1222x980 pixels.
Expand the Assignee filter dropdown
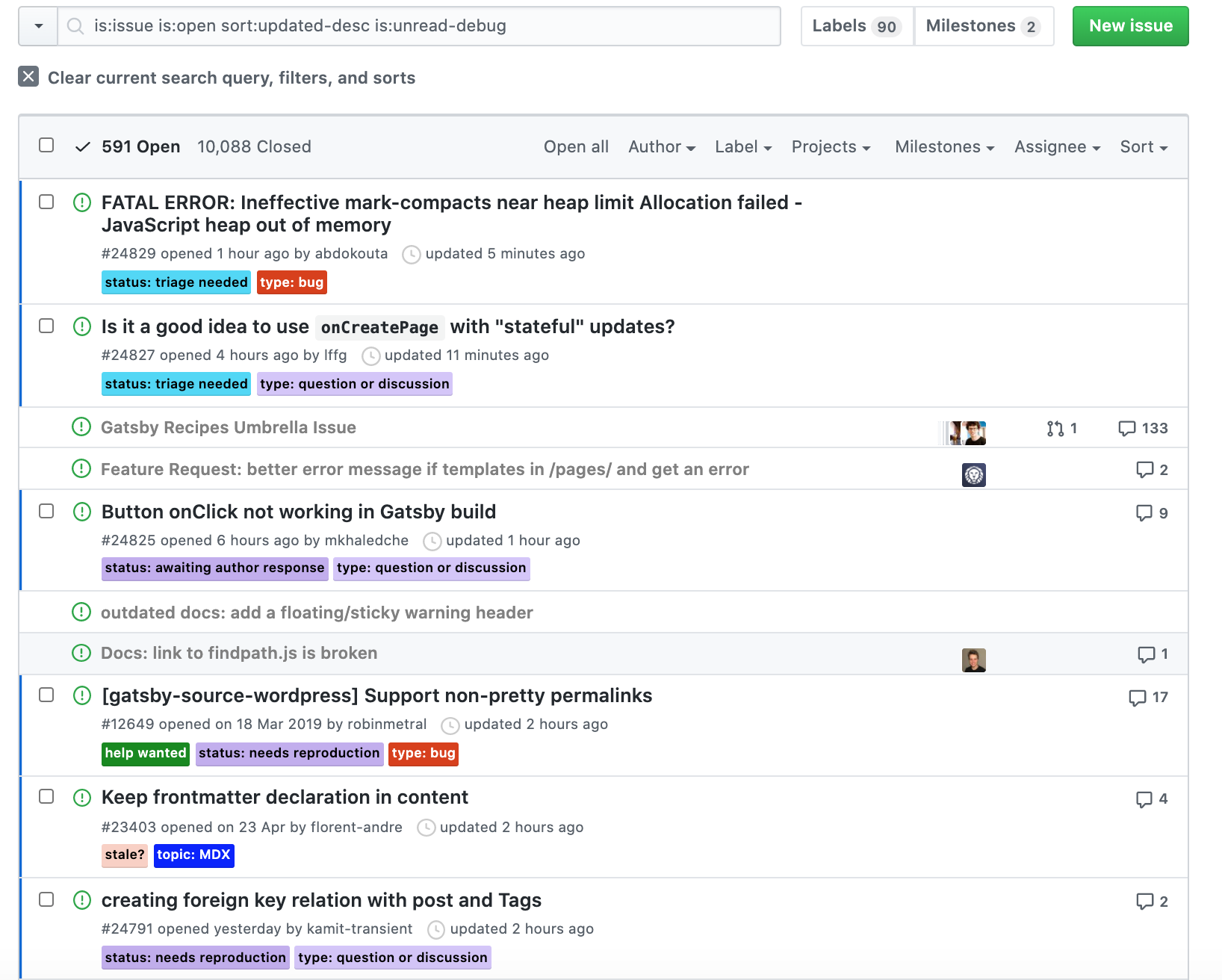(x=1058, y=147)
